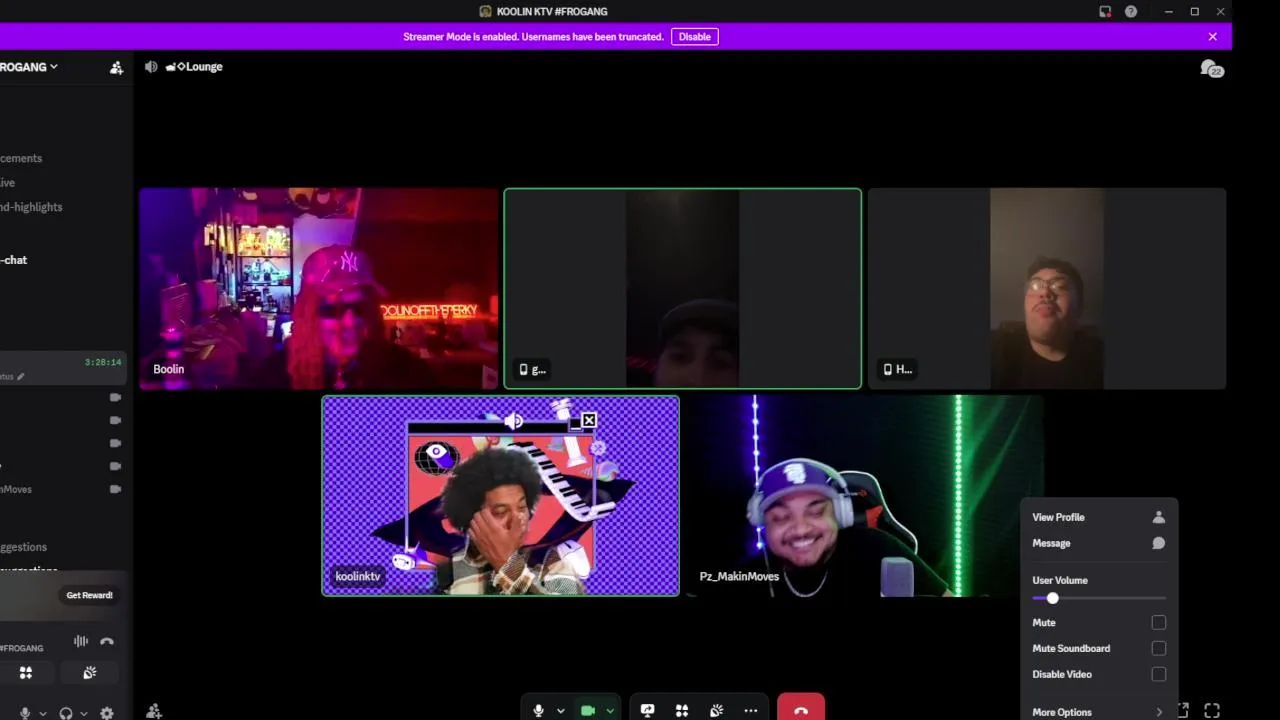
Task: Select View Profile in context menu
Action: coord(1098,517)
